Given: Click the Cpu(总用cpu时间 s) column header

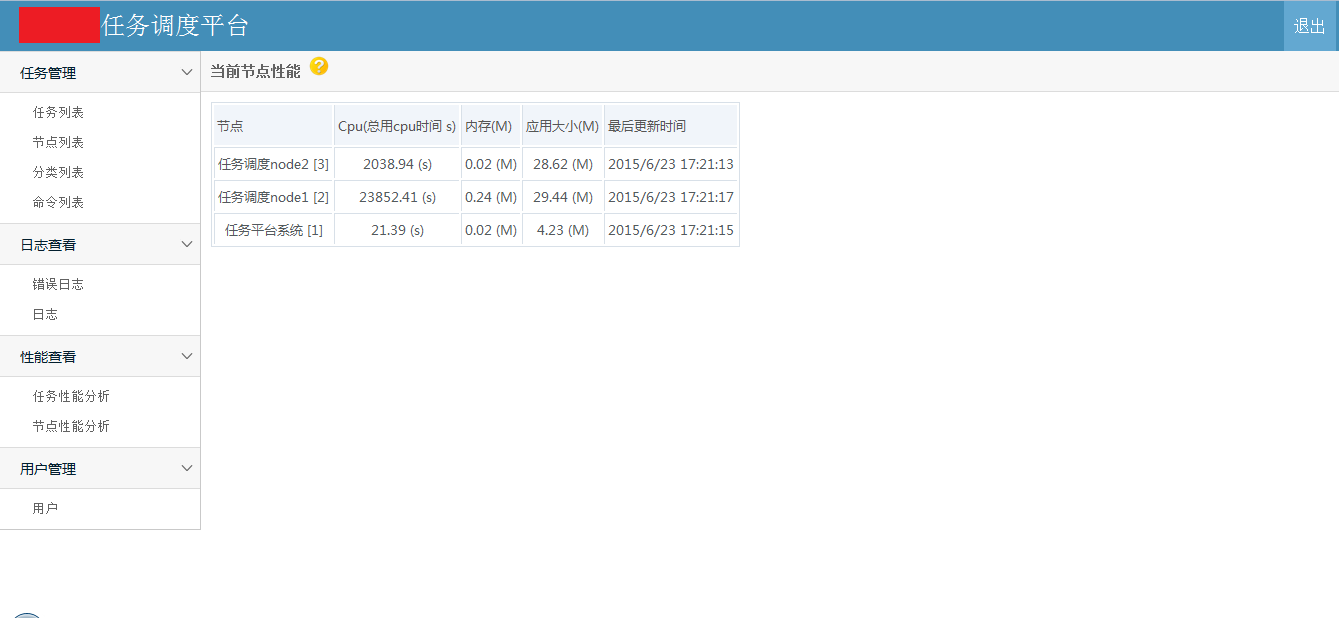Looking at the screenshot, I should [x=397, y=126].
